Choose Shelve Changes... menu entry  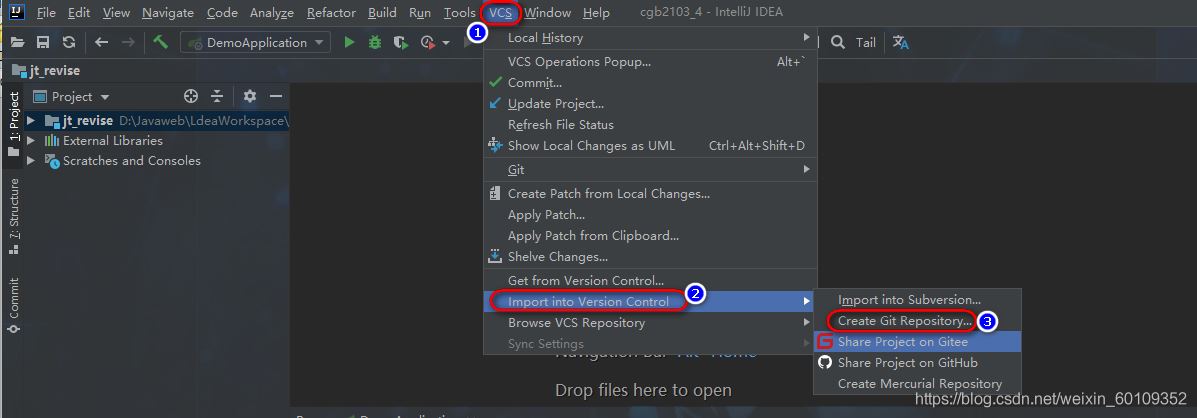click(650, 257)
